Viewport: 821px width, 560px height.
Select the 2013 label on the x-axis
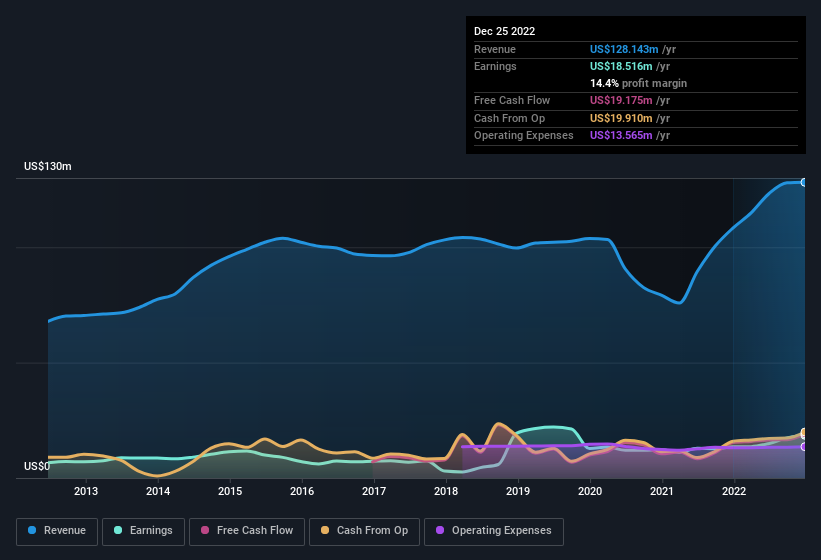click(86, 491)
